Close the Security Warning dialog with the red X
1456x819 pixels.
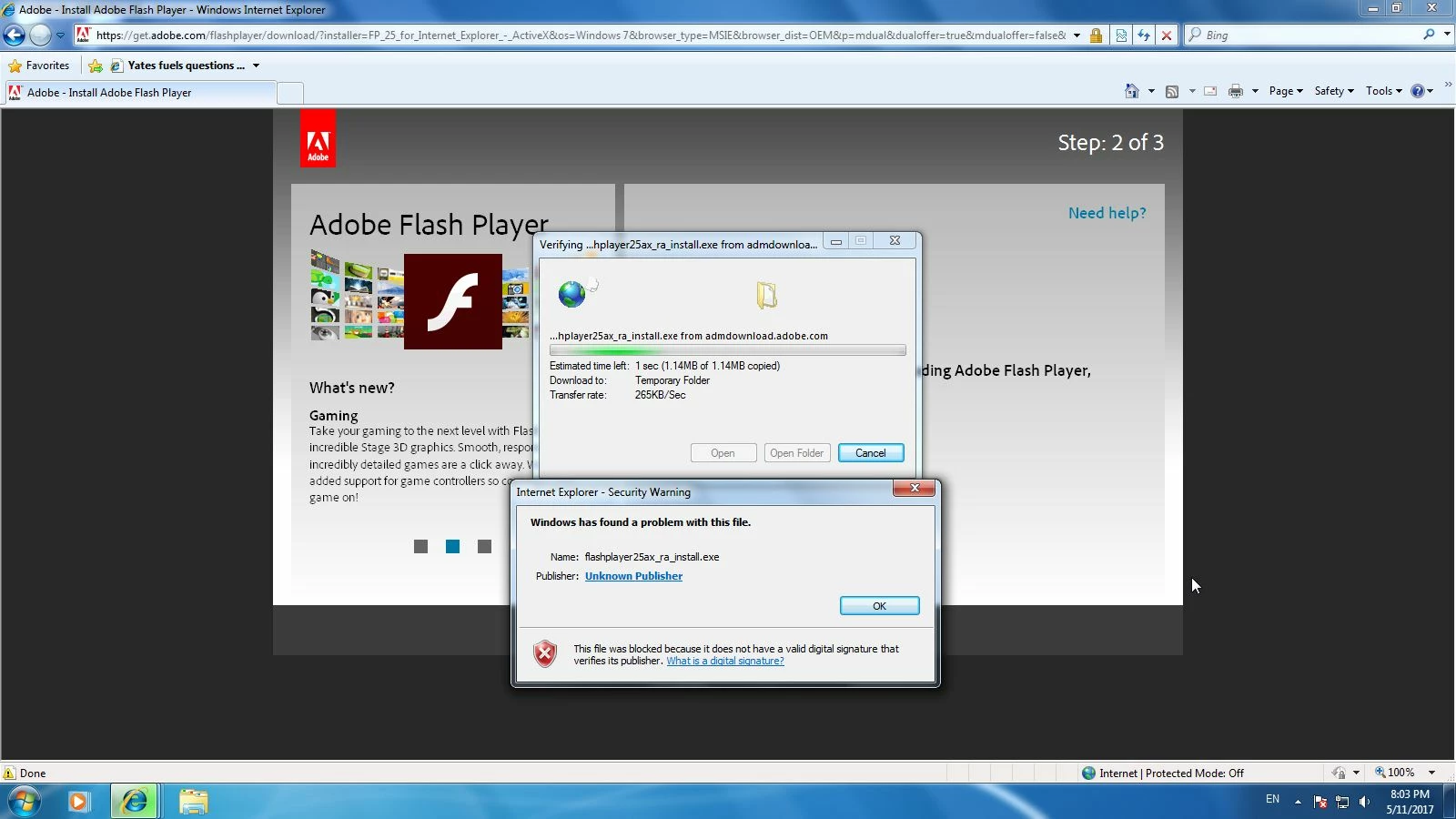tap(914, 489)
